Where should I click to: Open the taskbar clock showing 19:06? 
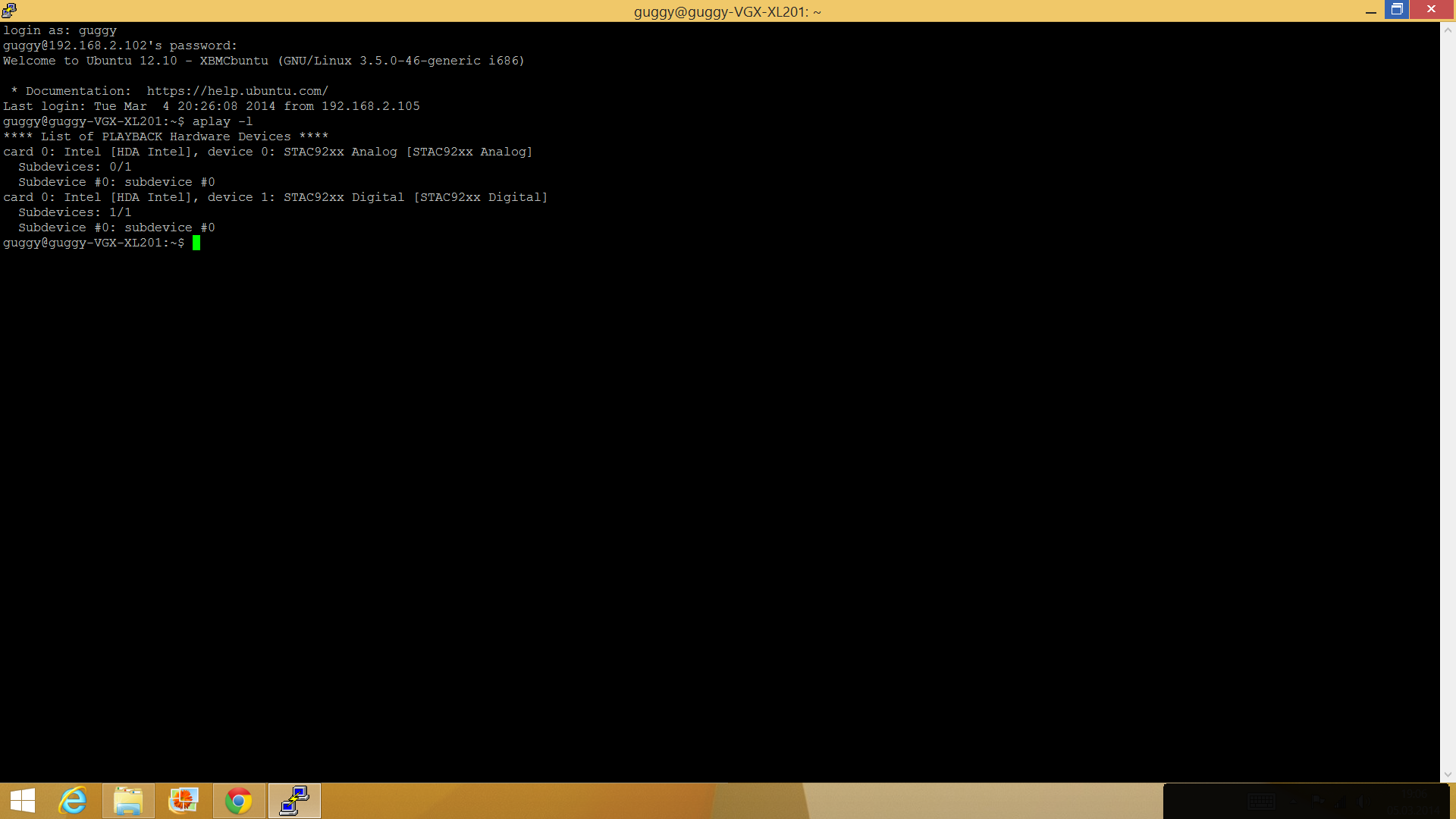[x=1414, y=802]
